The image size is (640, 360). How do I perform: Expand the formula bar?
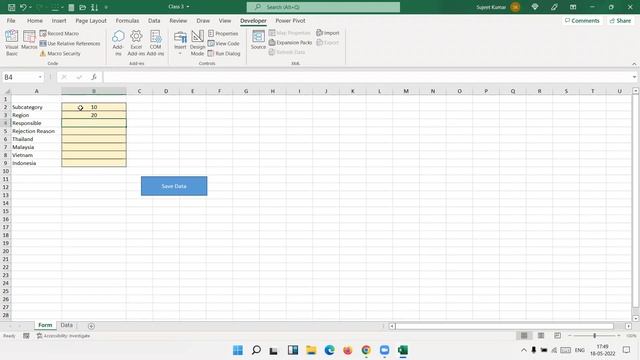click(634, 77)
